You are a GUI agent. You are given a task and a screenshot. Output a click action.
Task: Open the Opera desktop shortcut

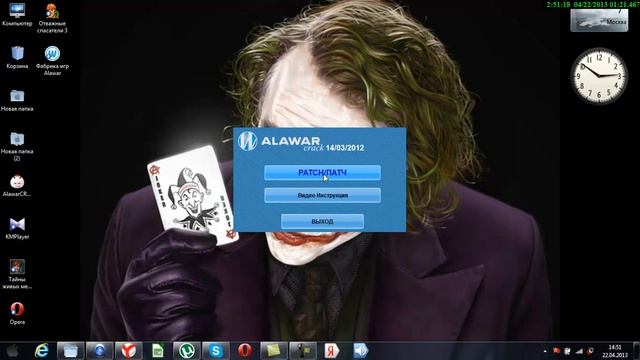tap(17, 313)
